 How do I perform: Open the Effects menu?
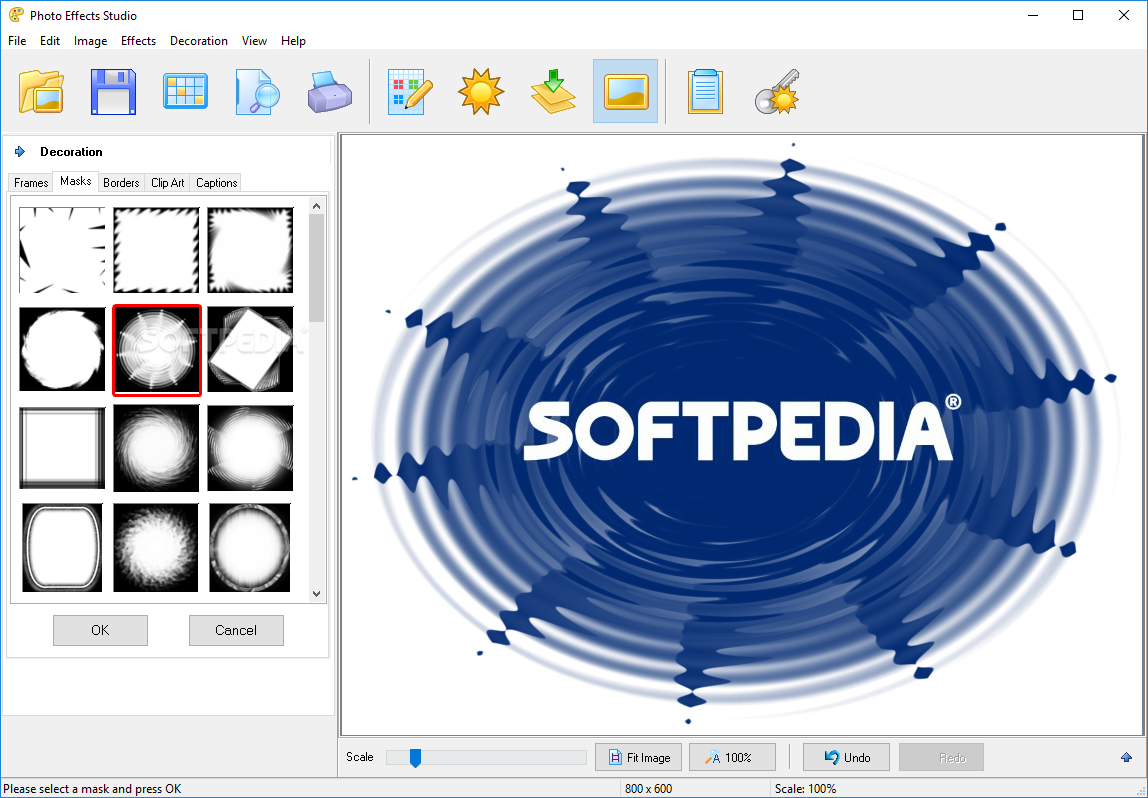tap(138, 41)
